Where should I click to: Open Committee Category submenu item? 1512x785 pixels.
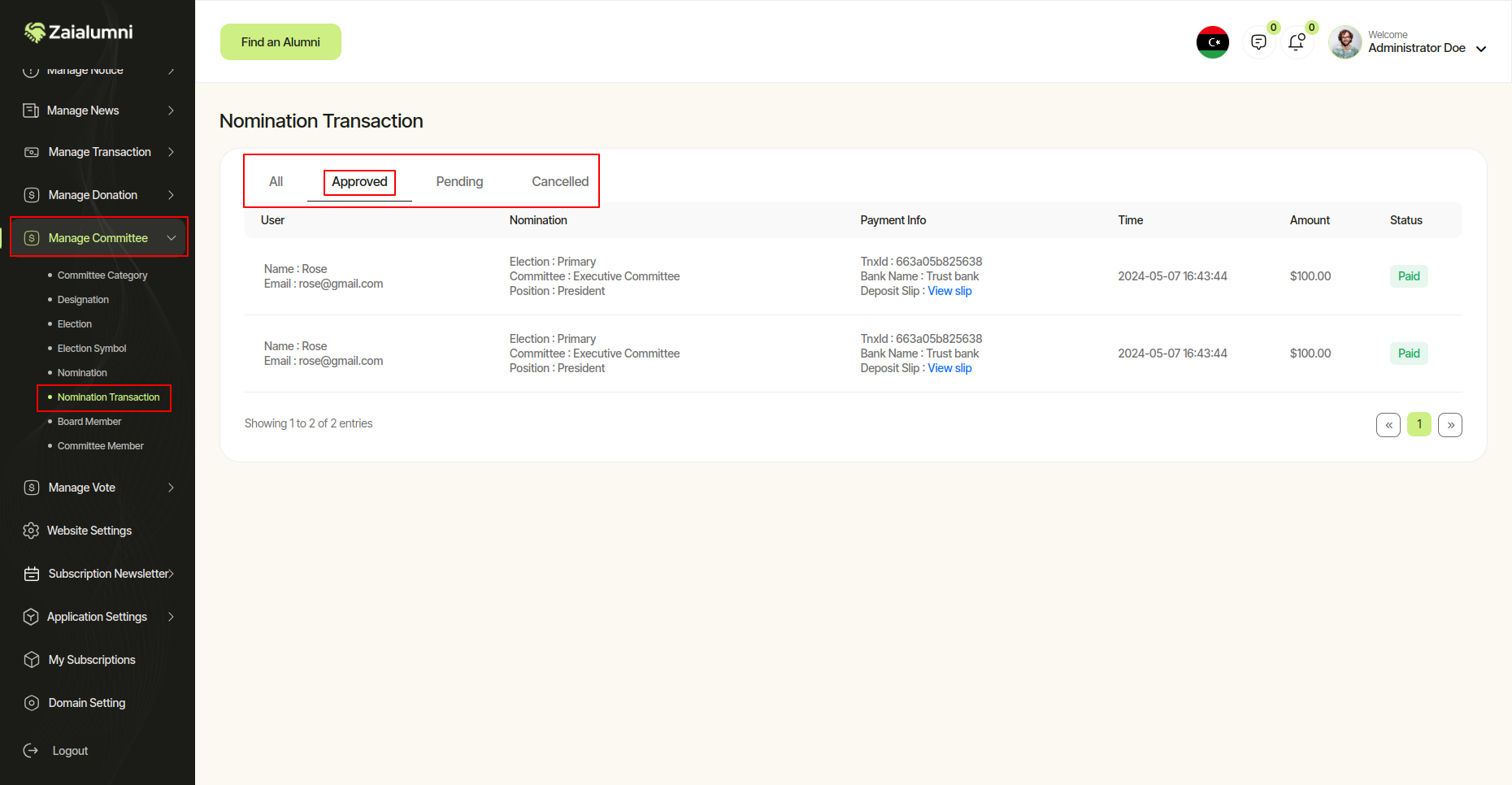[x=102, y=275]
